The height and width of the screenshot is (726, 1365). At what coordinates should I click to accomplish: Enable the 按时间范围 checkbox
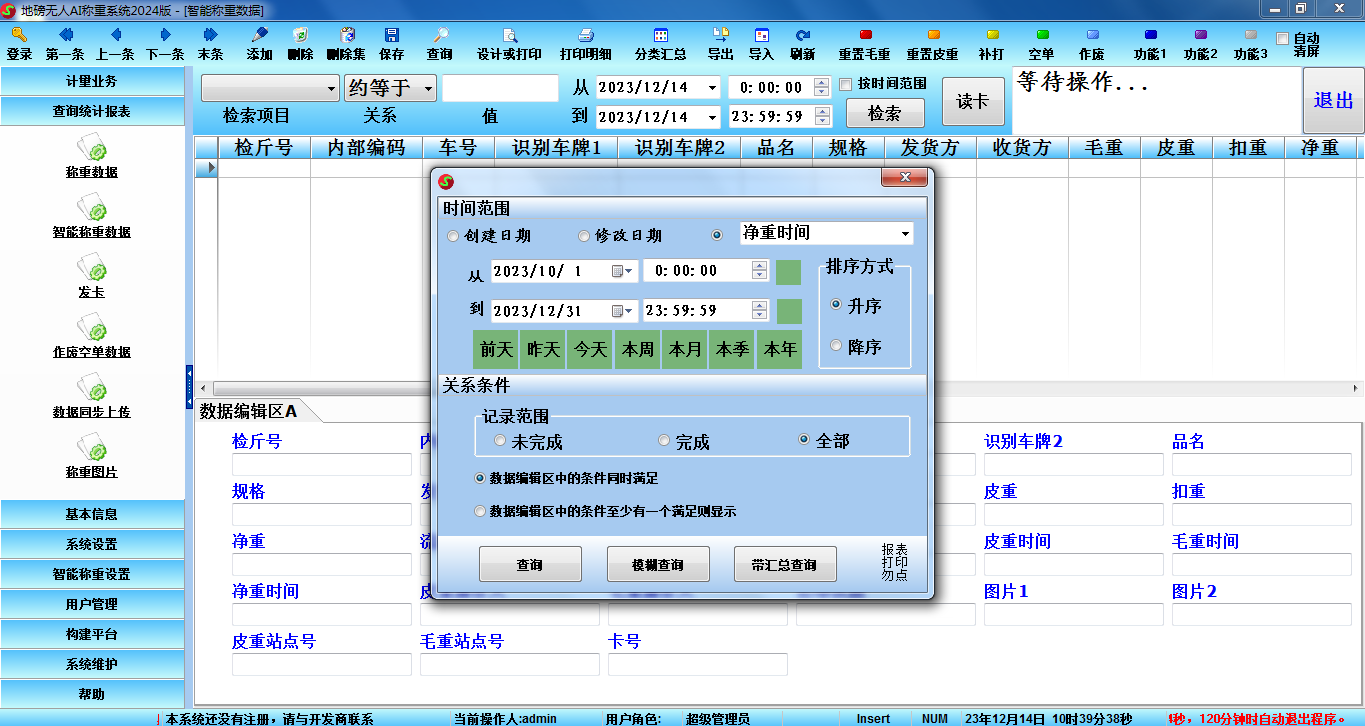click(x=845, y=84)
